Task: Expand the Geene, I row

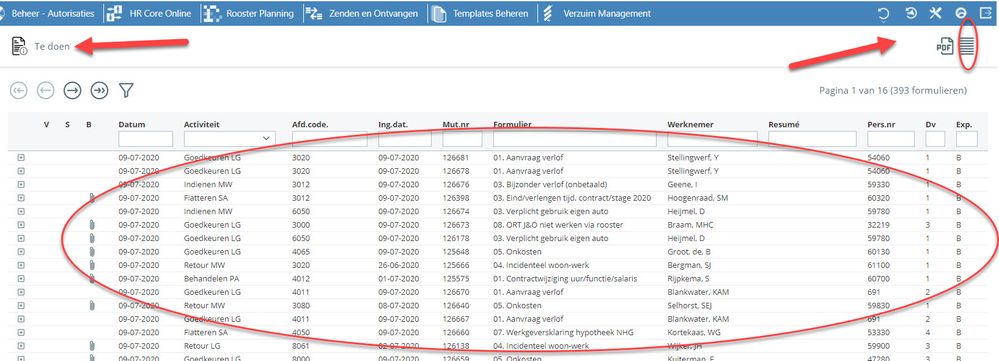Action: (x=20, y=184)
